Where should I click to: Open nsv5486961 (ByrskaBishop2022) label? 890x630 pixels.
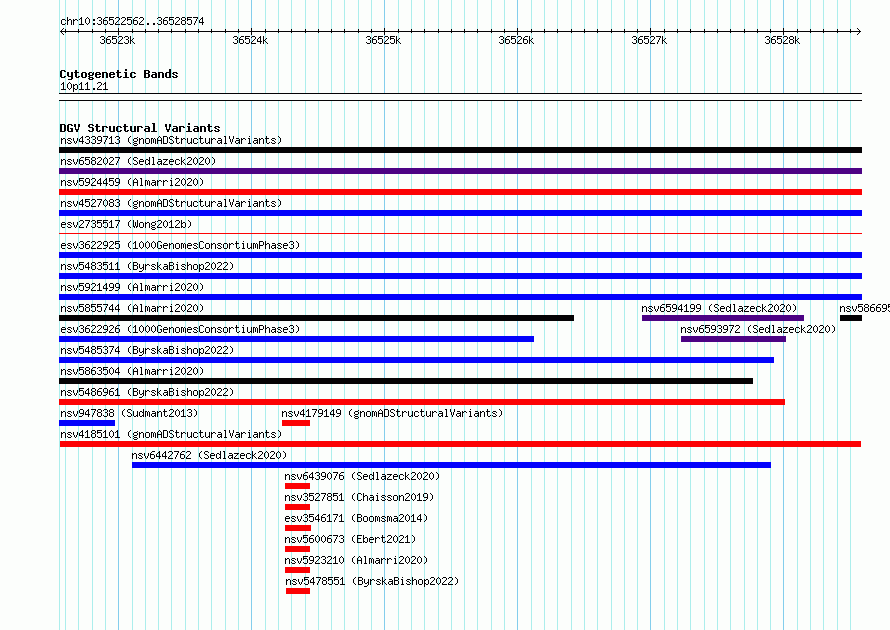click(x=147, y=392)
